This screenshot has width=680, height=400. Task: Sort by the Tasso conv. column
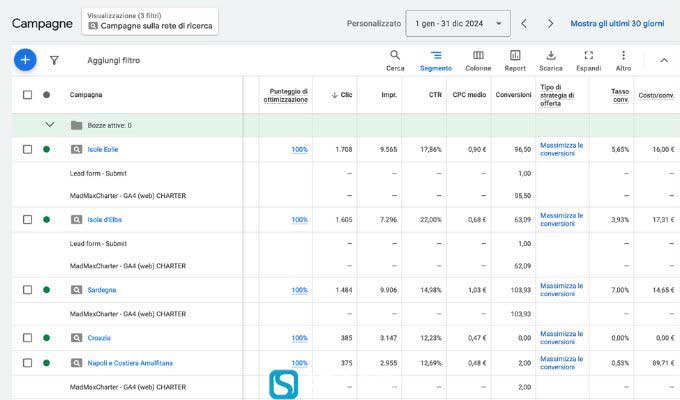tap(620, 95)
